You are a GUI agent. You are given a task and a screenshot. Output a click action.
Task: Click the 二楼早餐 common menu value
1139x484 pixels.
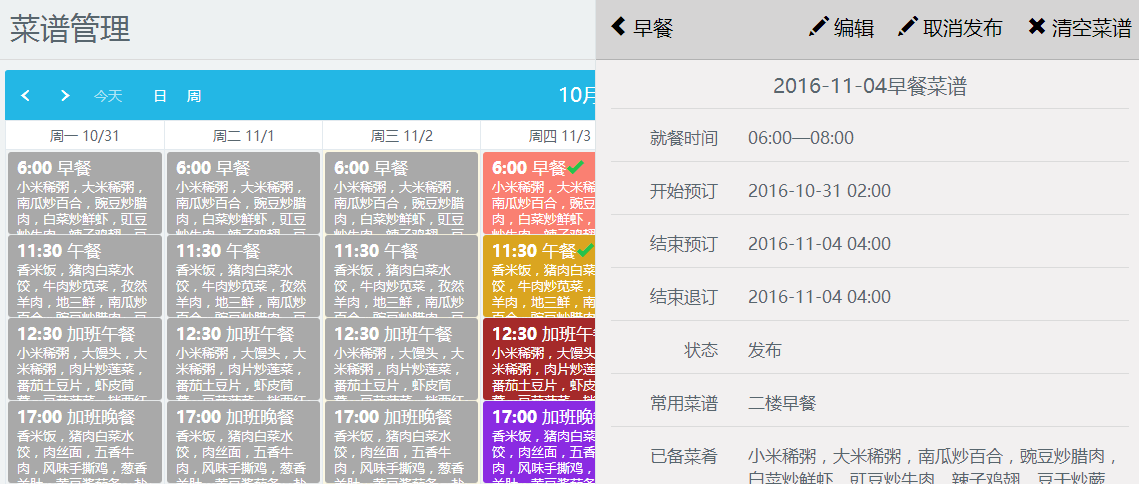(782, 403)
